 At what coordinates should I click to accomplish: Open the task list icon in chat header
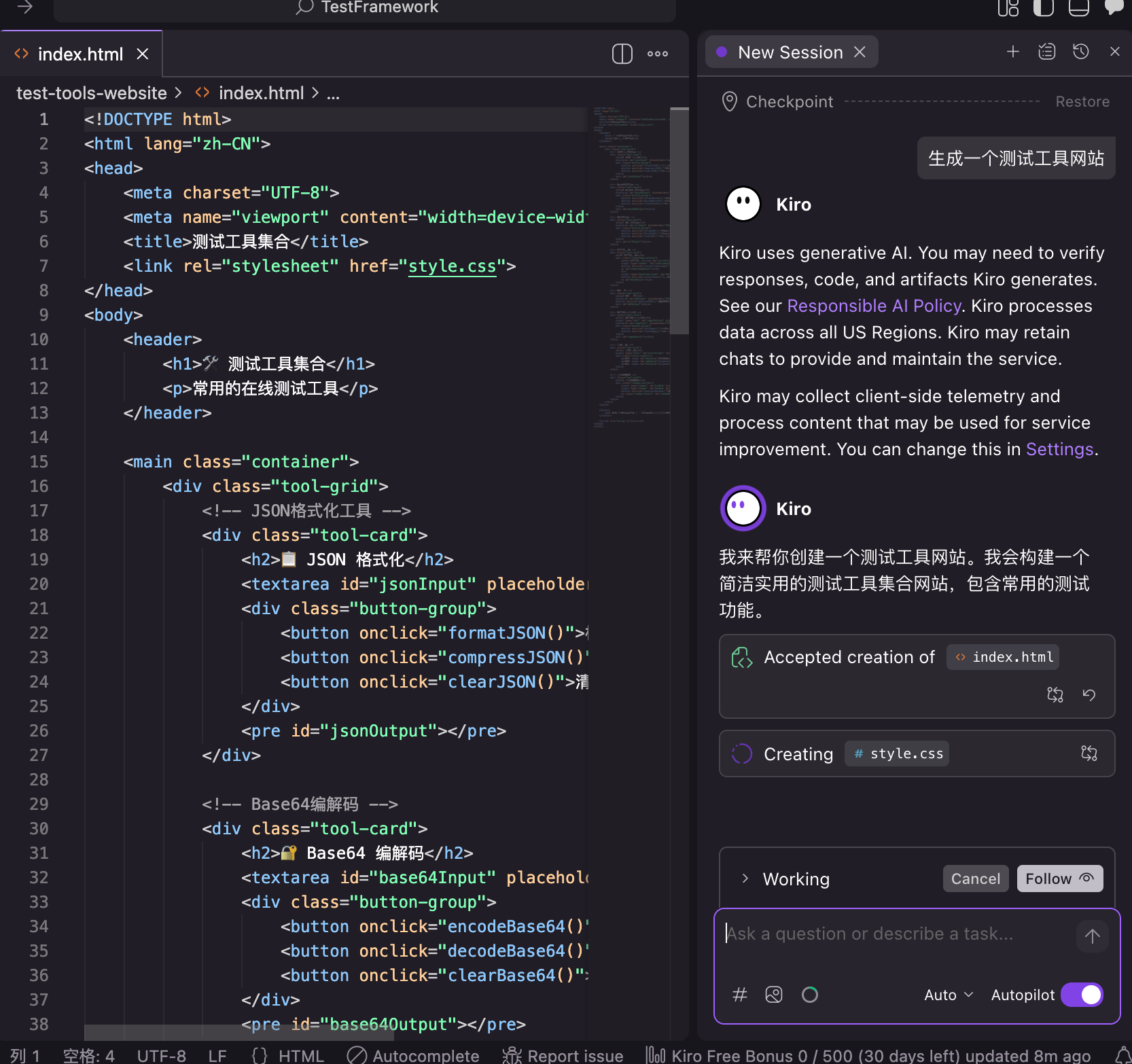pos(1046,52)
